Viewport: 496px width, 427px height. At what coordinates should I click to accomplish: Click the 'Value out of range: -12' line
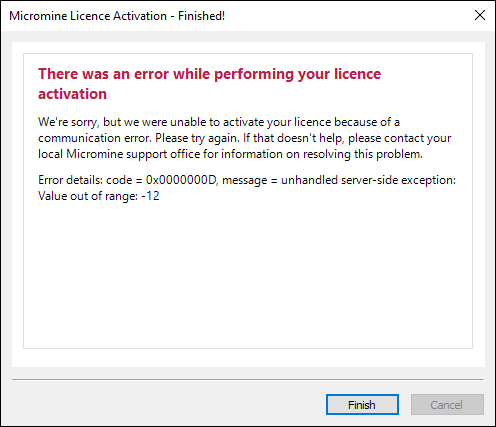[99, 196]
